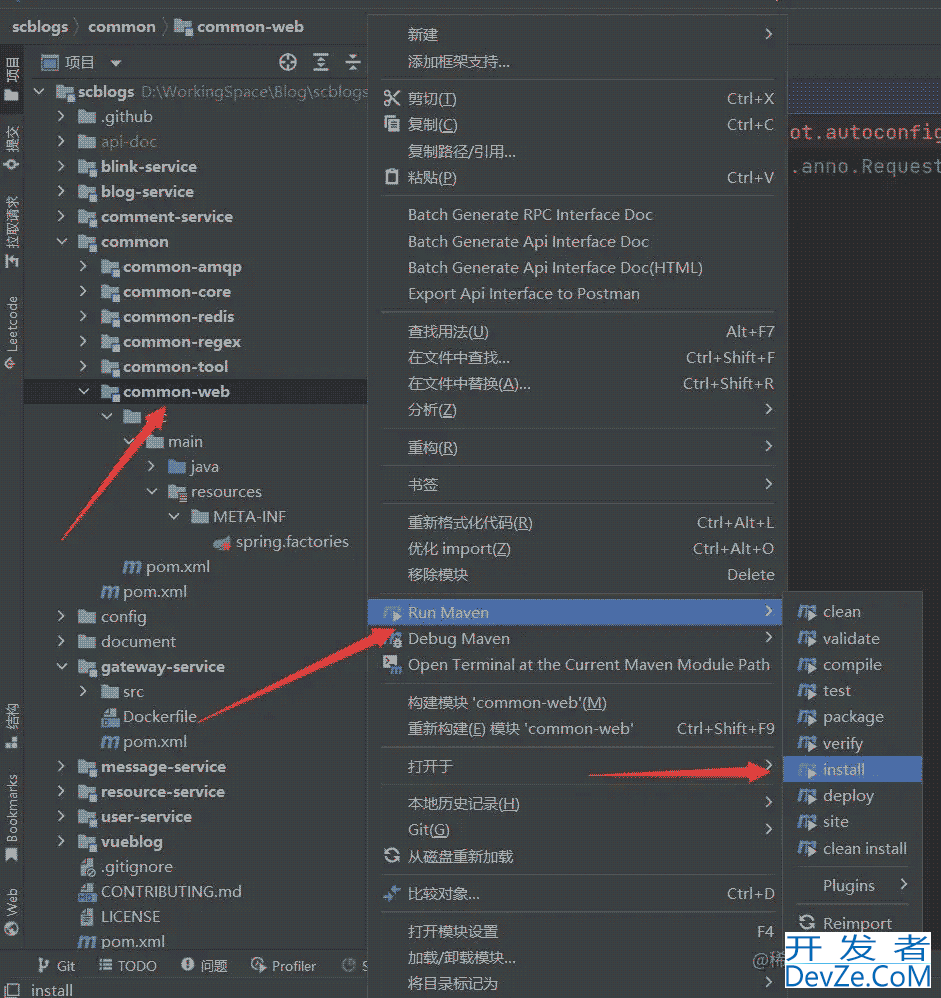The width and height of the screenshot is (941, 998).
Task: Click the copy icon beside 复制
Action: pyautogui.click(x=392, y=124)
